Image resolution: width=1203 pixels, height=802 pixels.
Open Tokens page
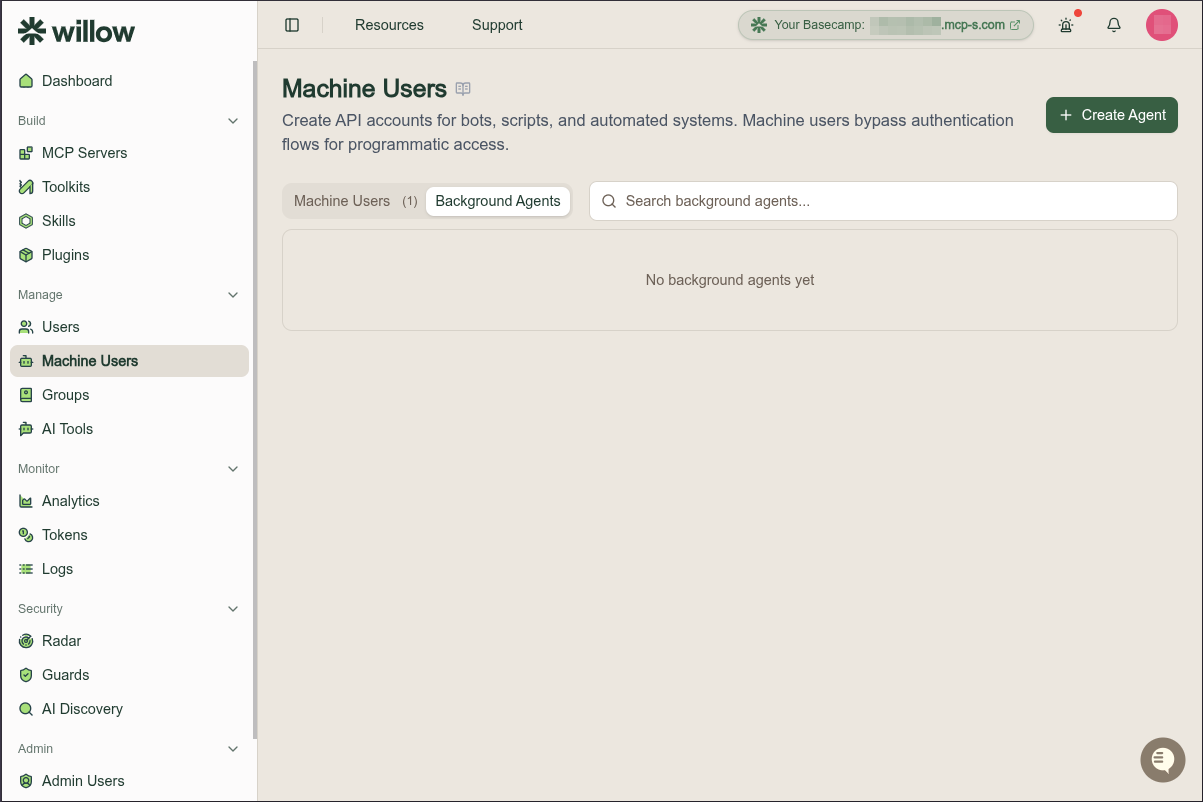[129, 535]
